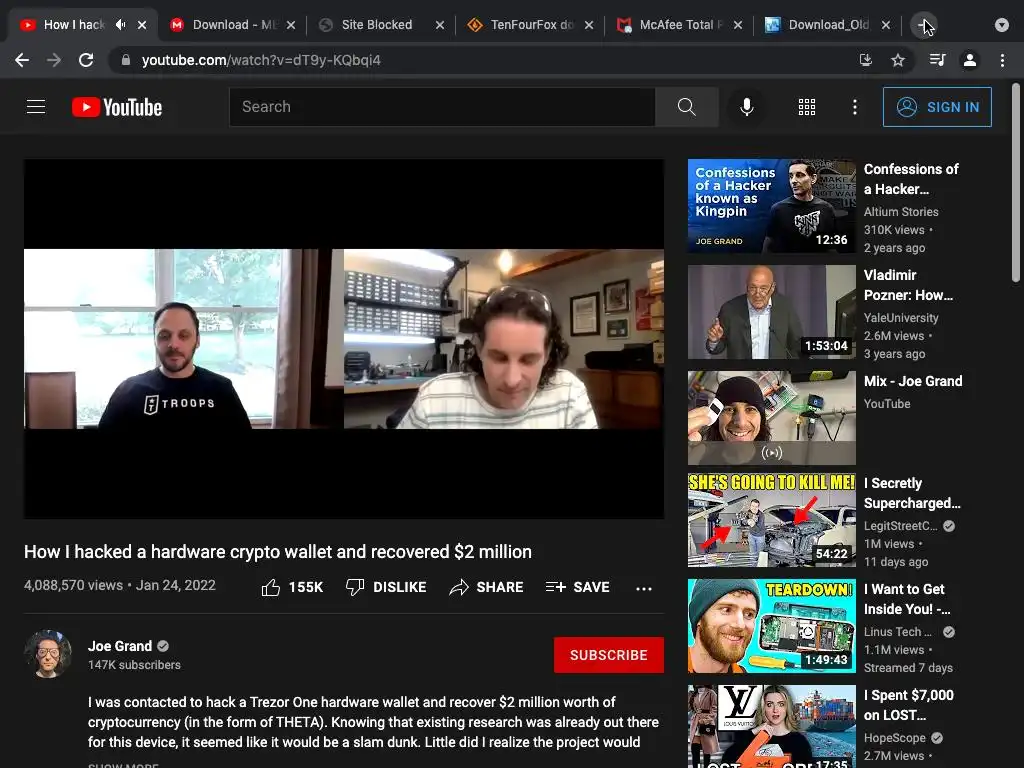
Task: Click the URL in the address bar
Action: pyautogui.click(x=261, y=60)
